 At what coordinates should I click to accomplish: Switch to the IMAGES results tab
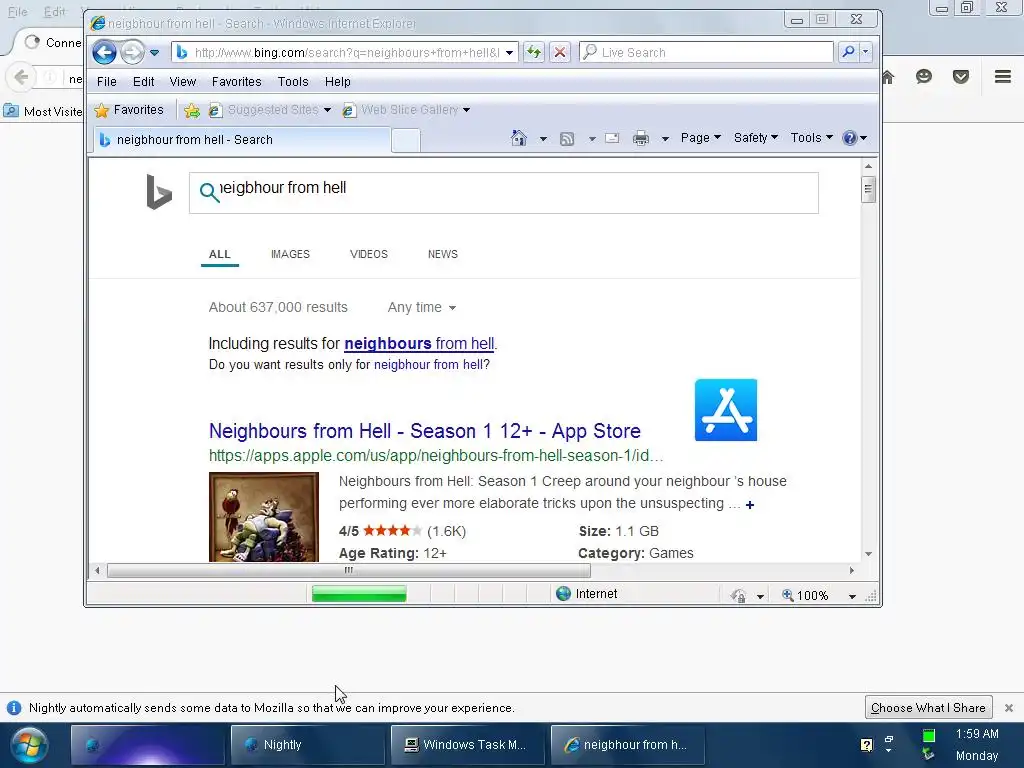pyautogui.click(x=290, y=254)
